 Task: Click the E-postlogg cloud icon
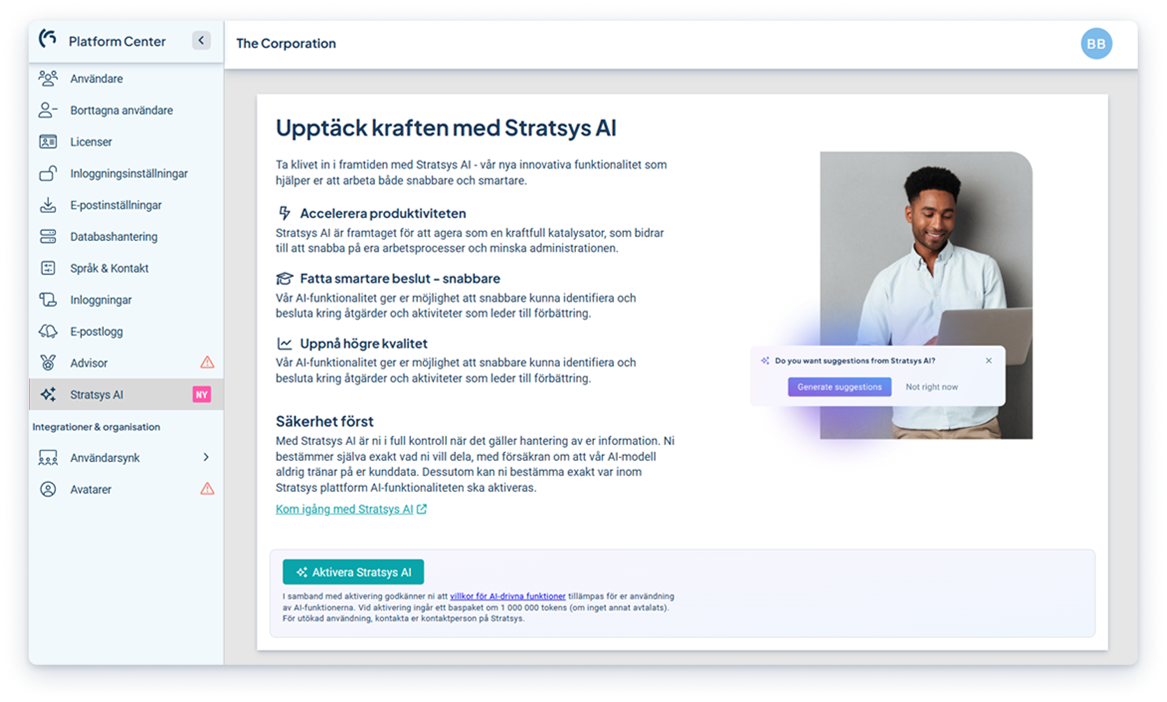pos(47,331)
